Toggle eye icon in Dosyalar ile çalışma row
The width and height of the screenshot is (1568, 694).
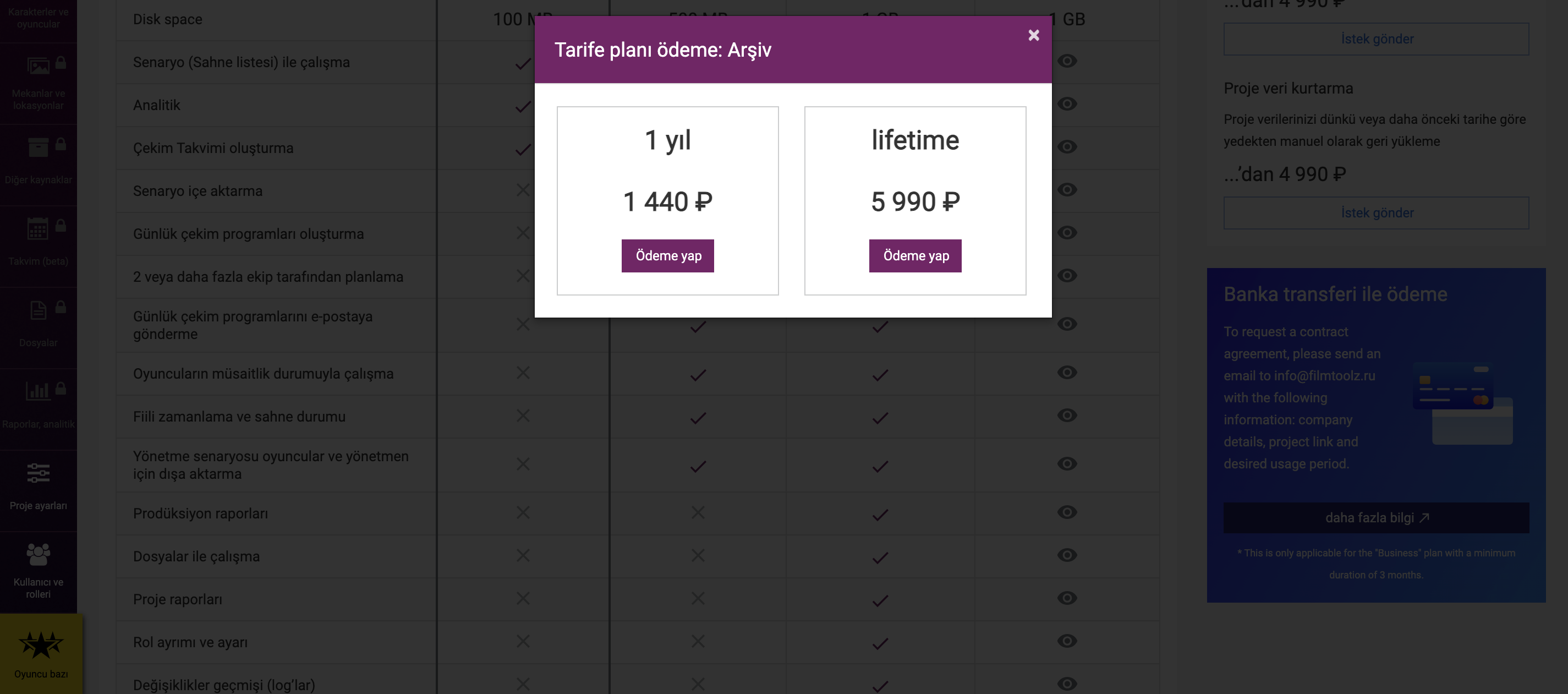pos(1067,555)
